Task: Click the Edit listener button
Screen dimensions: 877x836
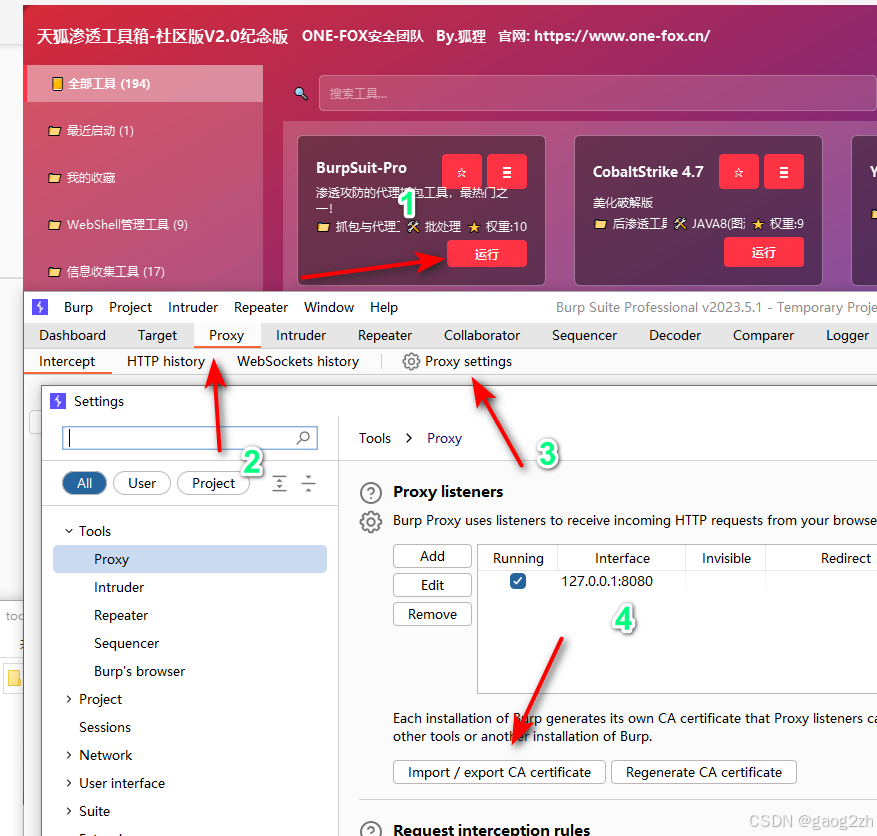Action: (432, 585)
